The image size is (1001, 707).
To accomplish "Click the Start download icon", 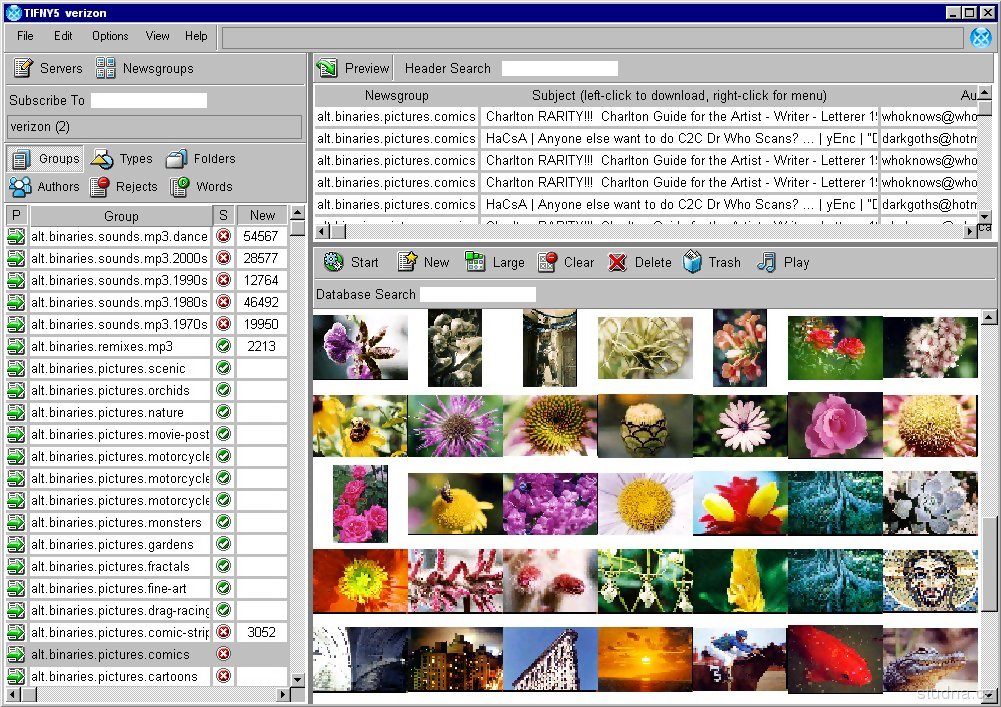I will pyautogui.click(x=334, y=263).
